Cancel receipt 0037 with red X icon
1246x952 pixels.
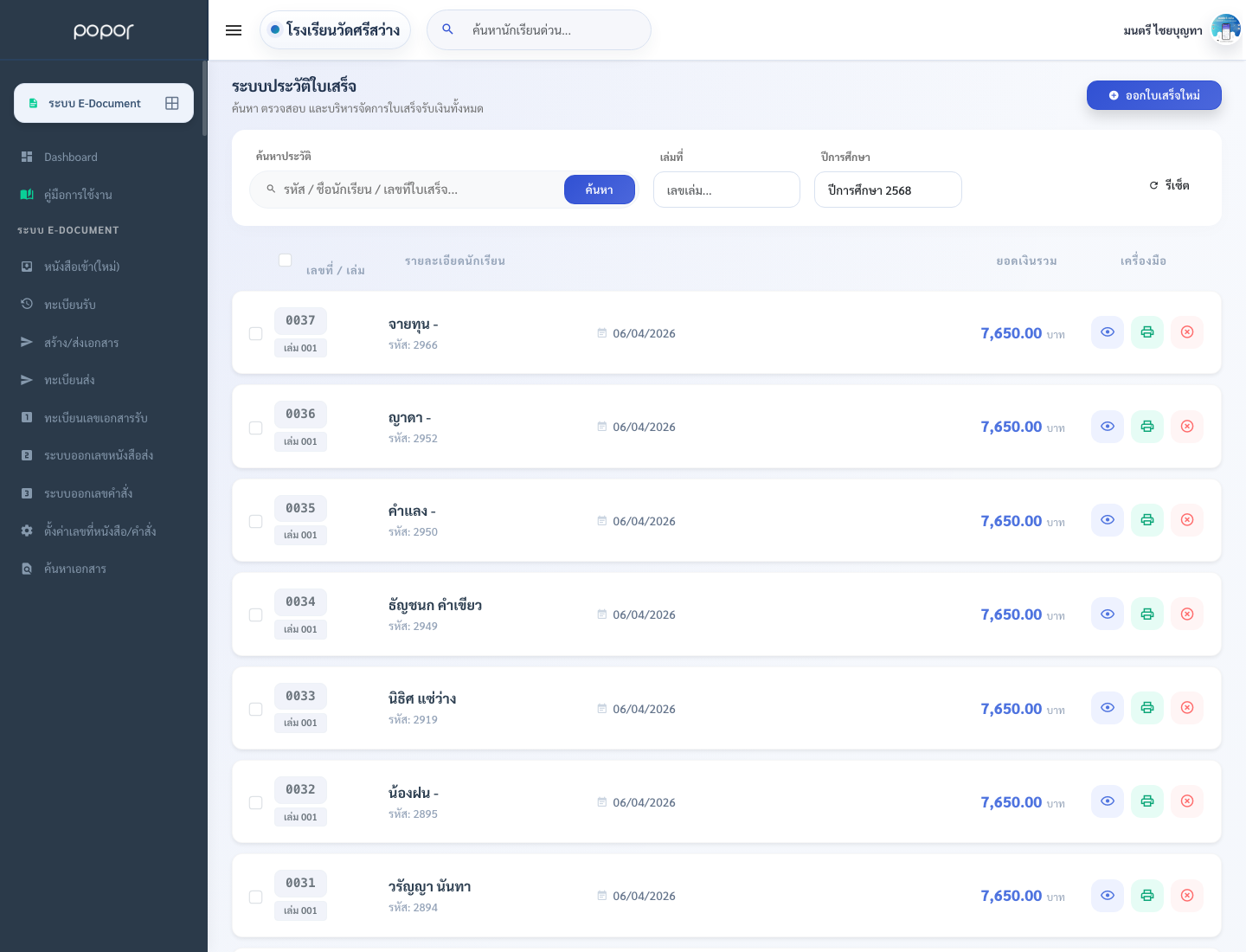(1187, 332)
